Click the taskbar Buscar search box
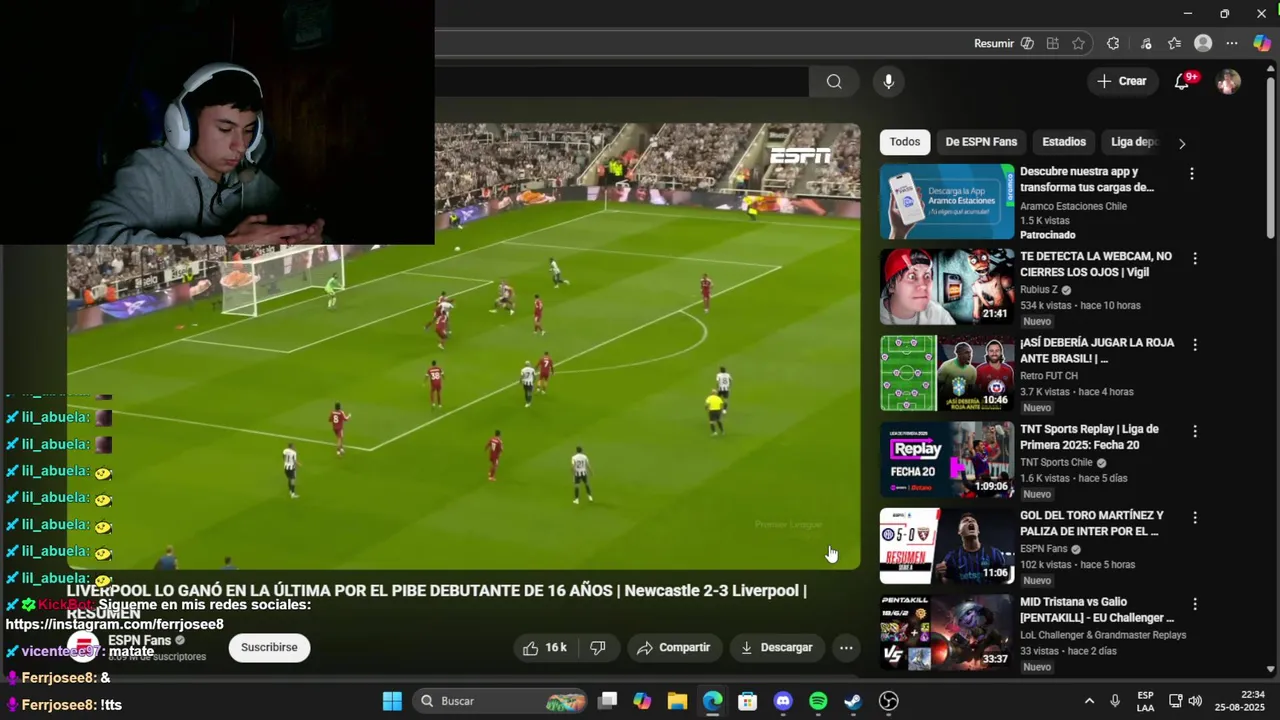The width and height of the screenshot is (1280, 720). pyautogui.click(x=503, y=701)
